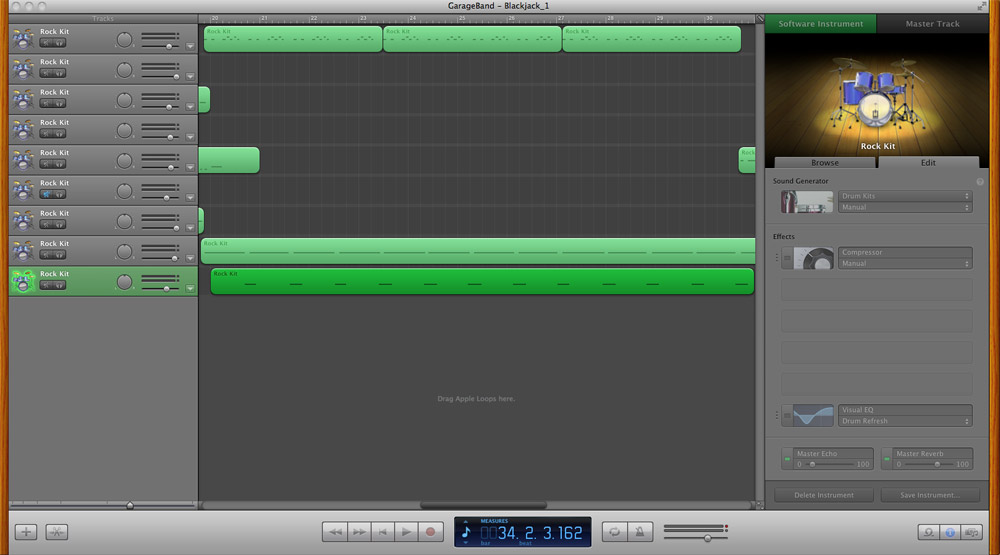Click the timeline zoom slider below the track list
This screenshot has height=555, width=1000.
pyautogui.click(x=130, y=505)
